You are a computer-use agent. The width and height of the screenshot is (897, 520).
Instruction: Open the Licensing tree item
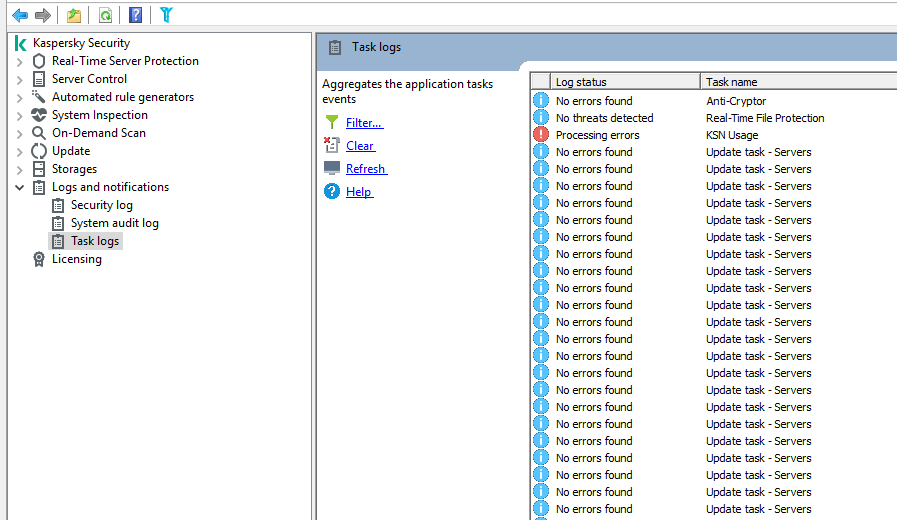[77, 259]
